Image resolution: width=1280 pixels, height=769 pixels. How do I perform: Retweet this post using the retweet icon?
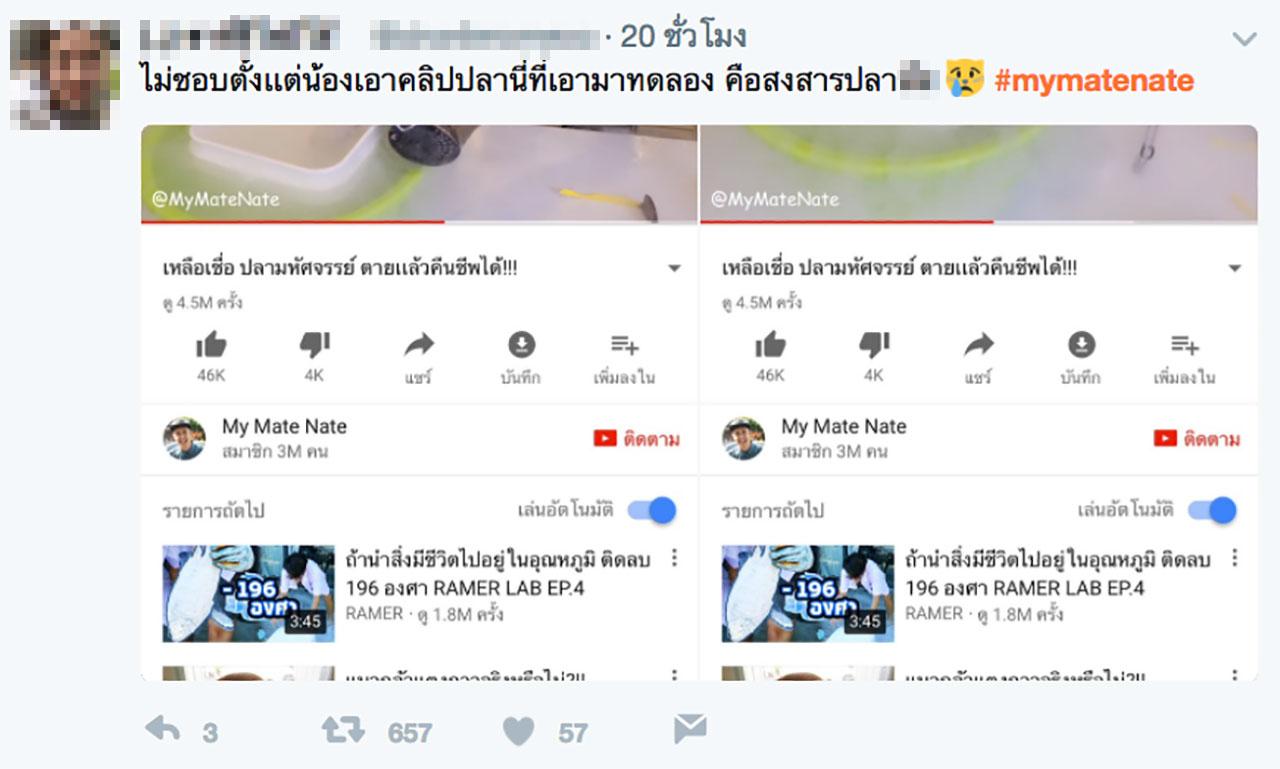click(x=343, y=730)
